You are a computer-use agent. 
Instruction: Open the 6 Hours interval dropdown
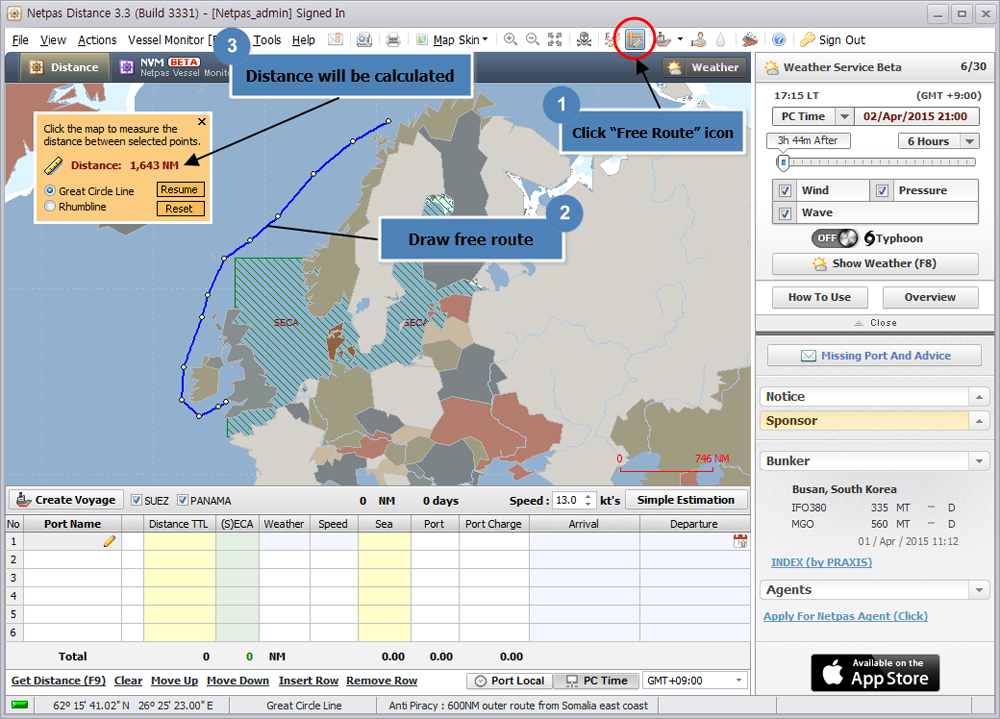(968, 141)
